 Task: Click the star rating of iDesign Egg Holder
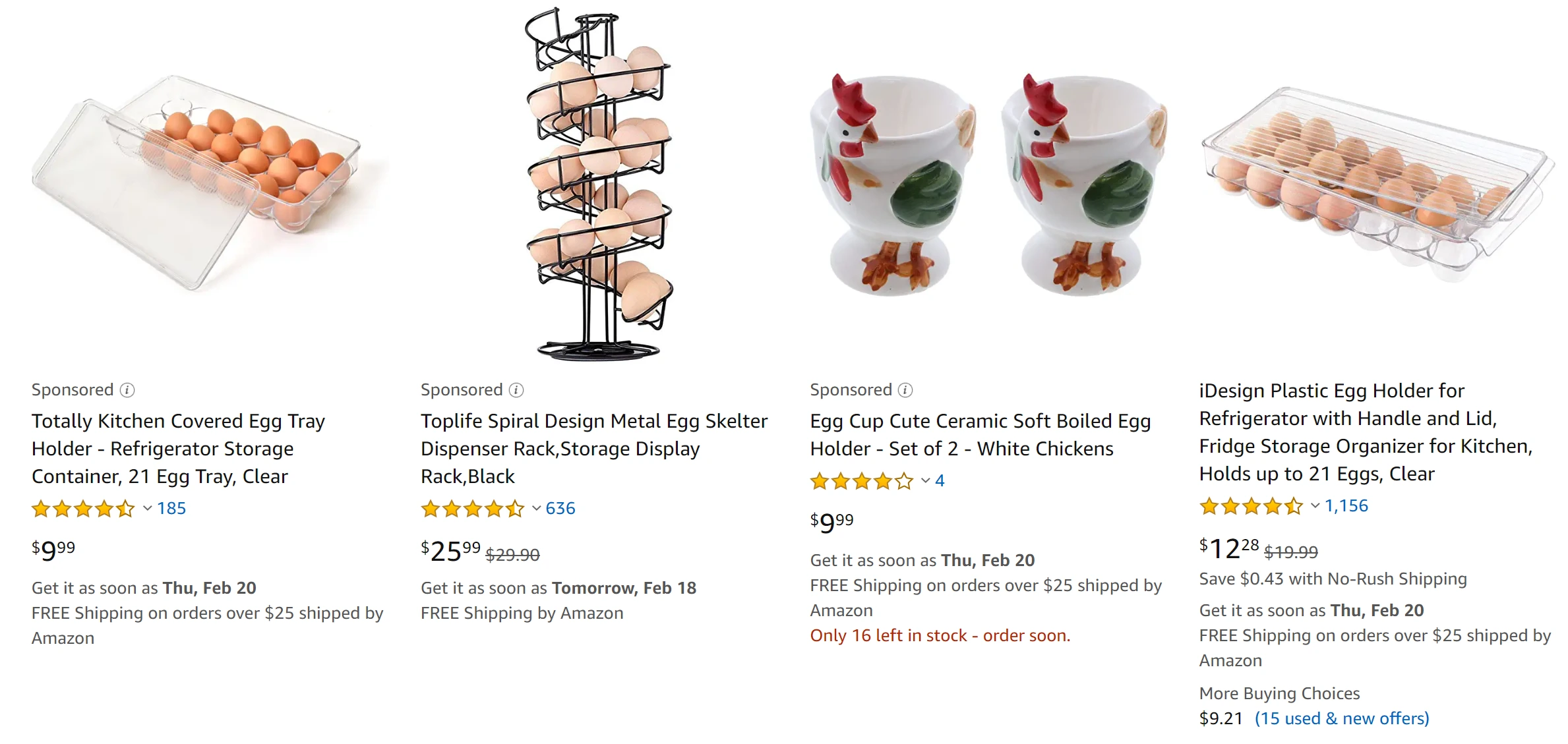(1251, 506)
